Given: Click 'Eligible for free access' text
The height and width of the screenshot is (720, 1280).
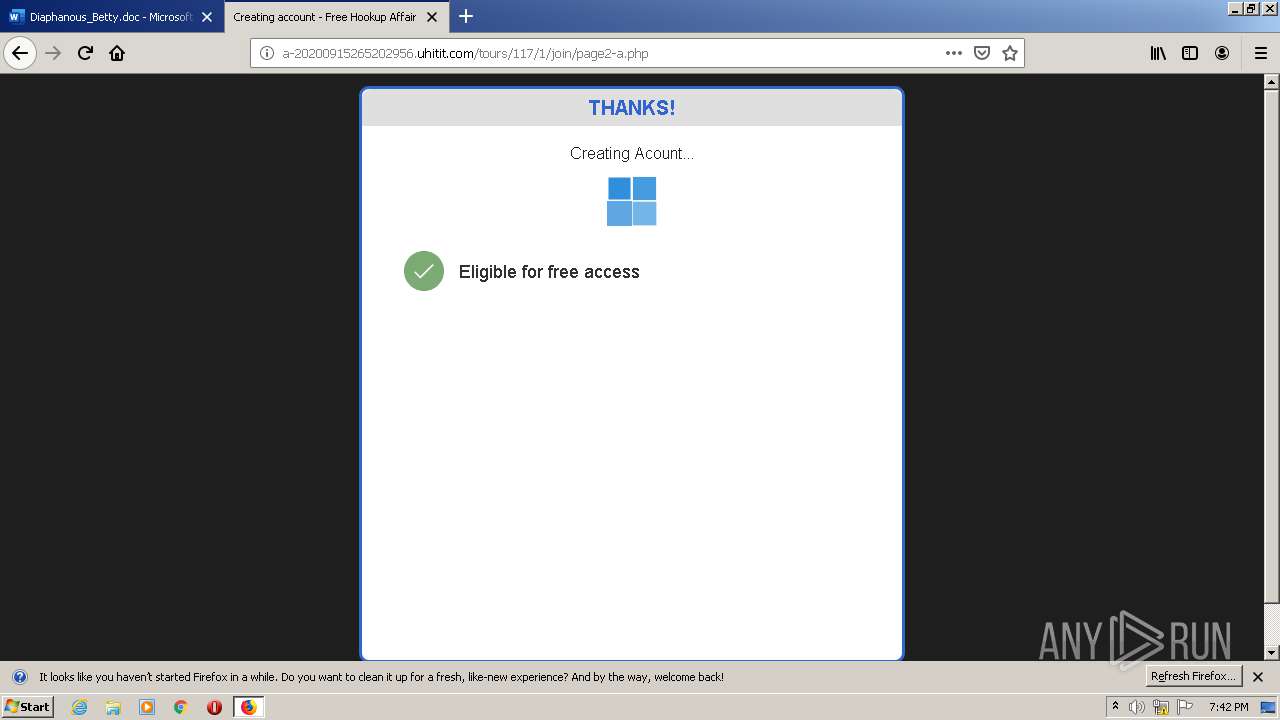Looking at the screenshot, I should click(549, 272).
